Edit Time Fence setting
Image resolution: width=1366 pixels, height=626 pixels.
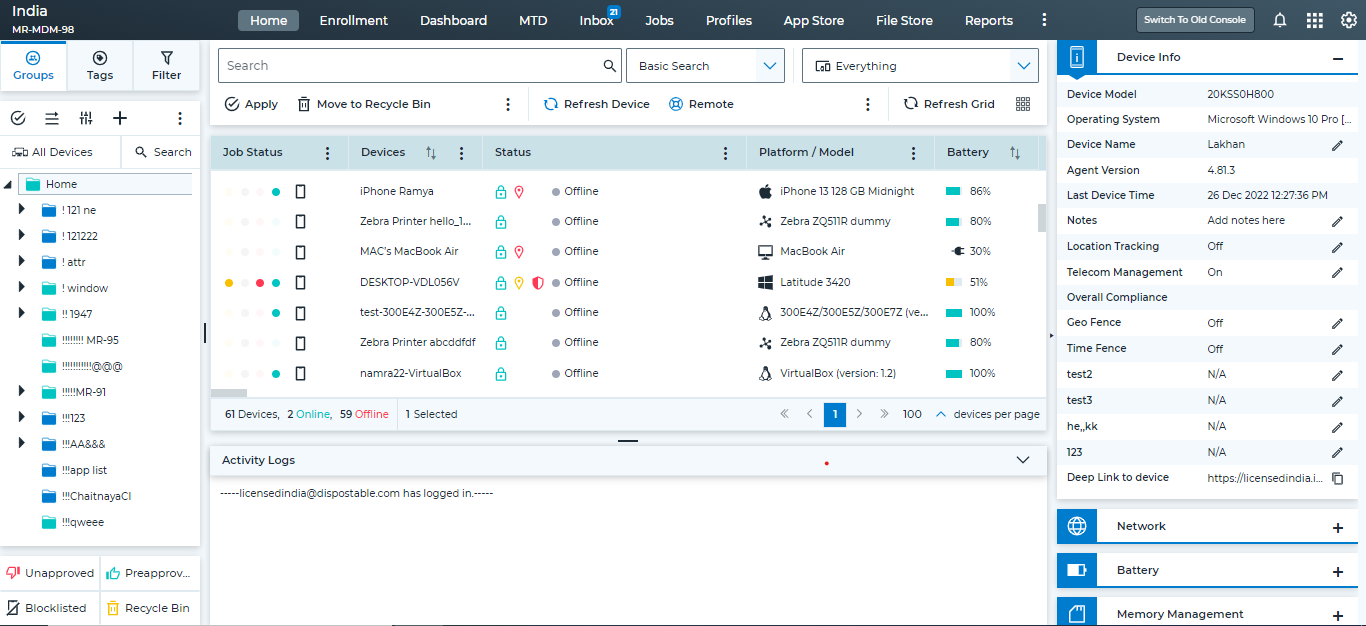coord(1337,350)
